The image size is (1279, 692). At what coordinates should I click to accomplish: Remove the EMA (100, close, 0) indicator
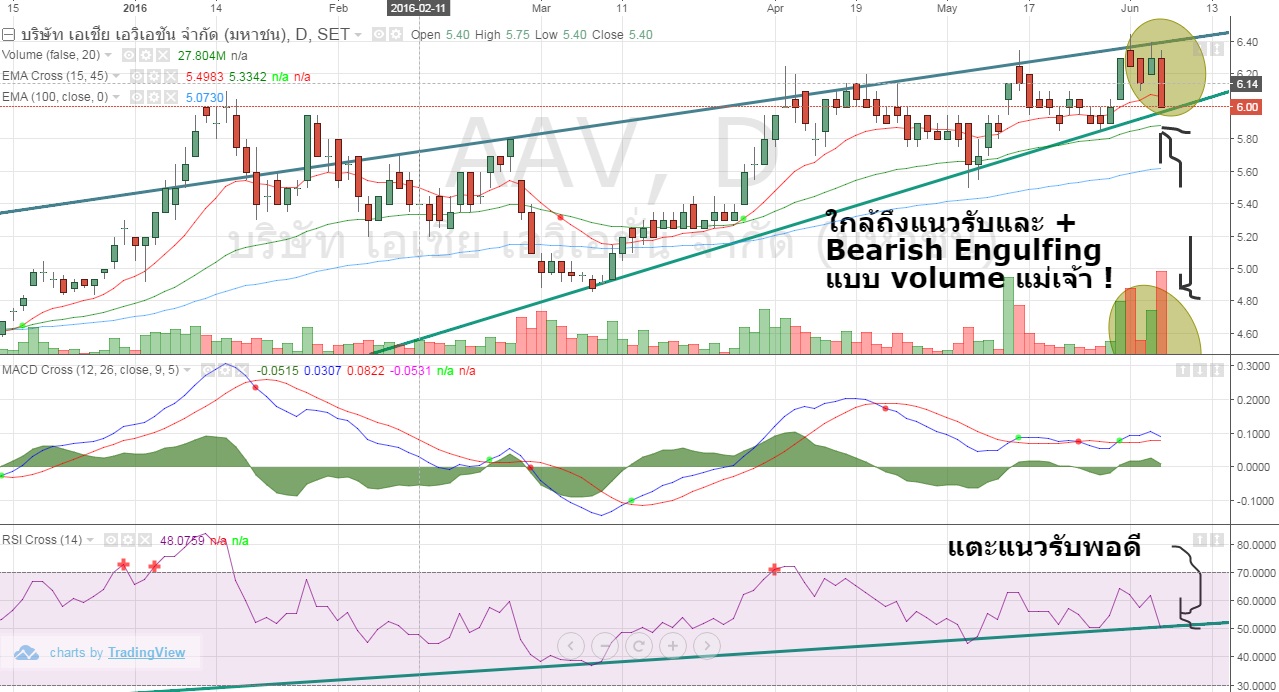pos(171,97)
